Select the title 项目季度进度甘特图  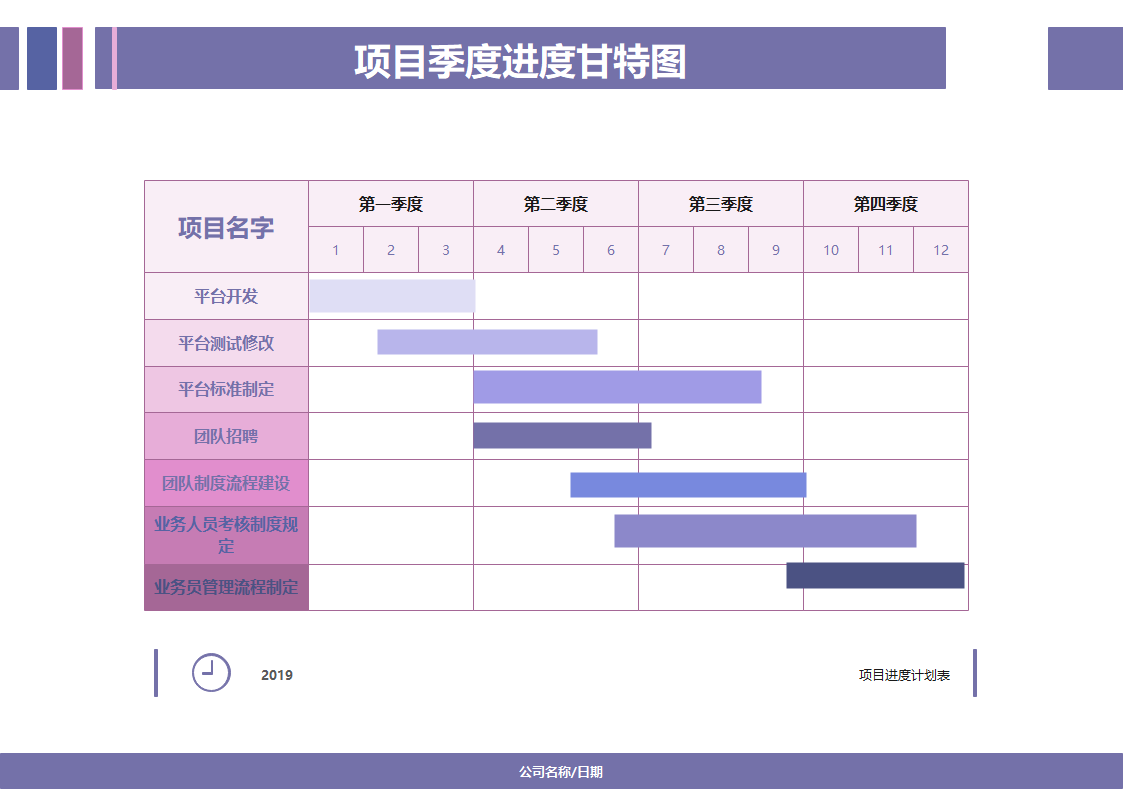click(x=521, y=62)
